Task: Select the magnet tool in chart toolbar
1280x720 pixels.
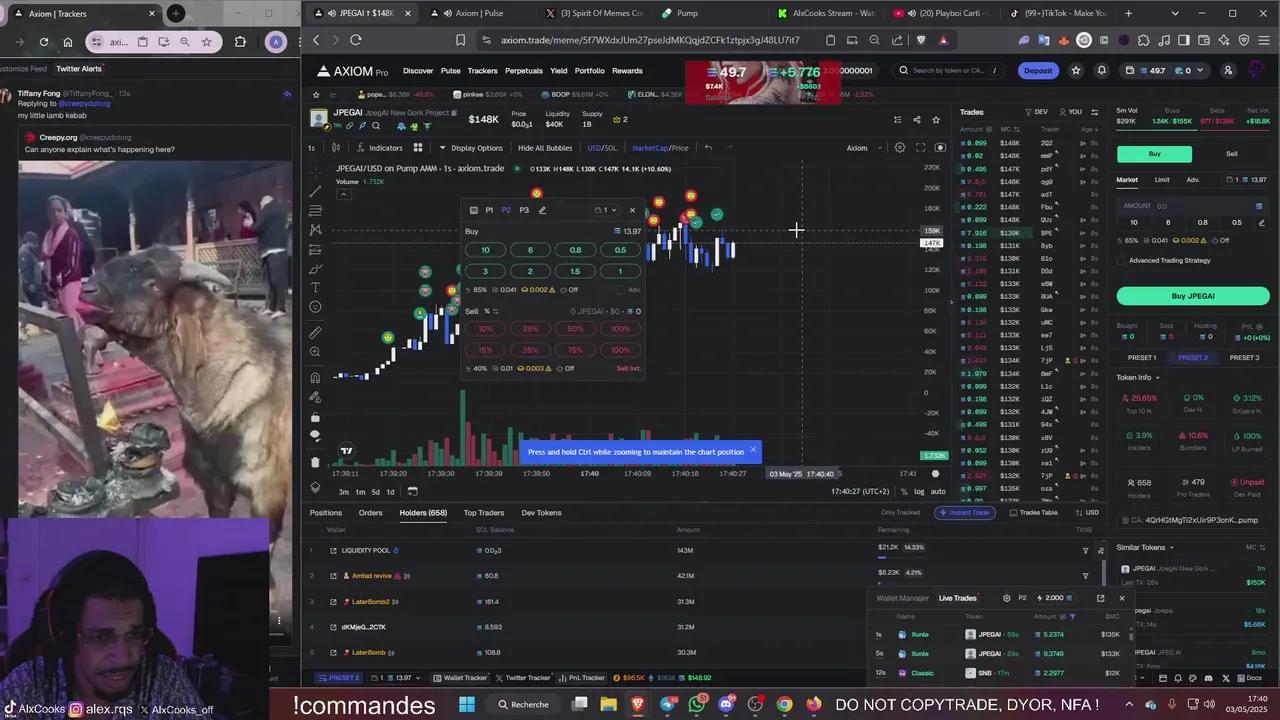Action: [x=316, y=377]
